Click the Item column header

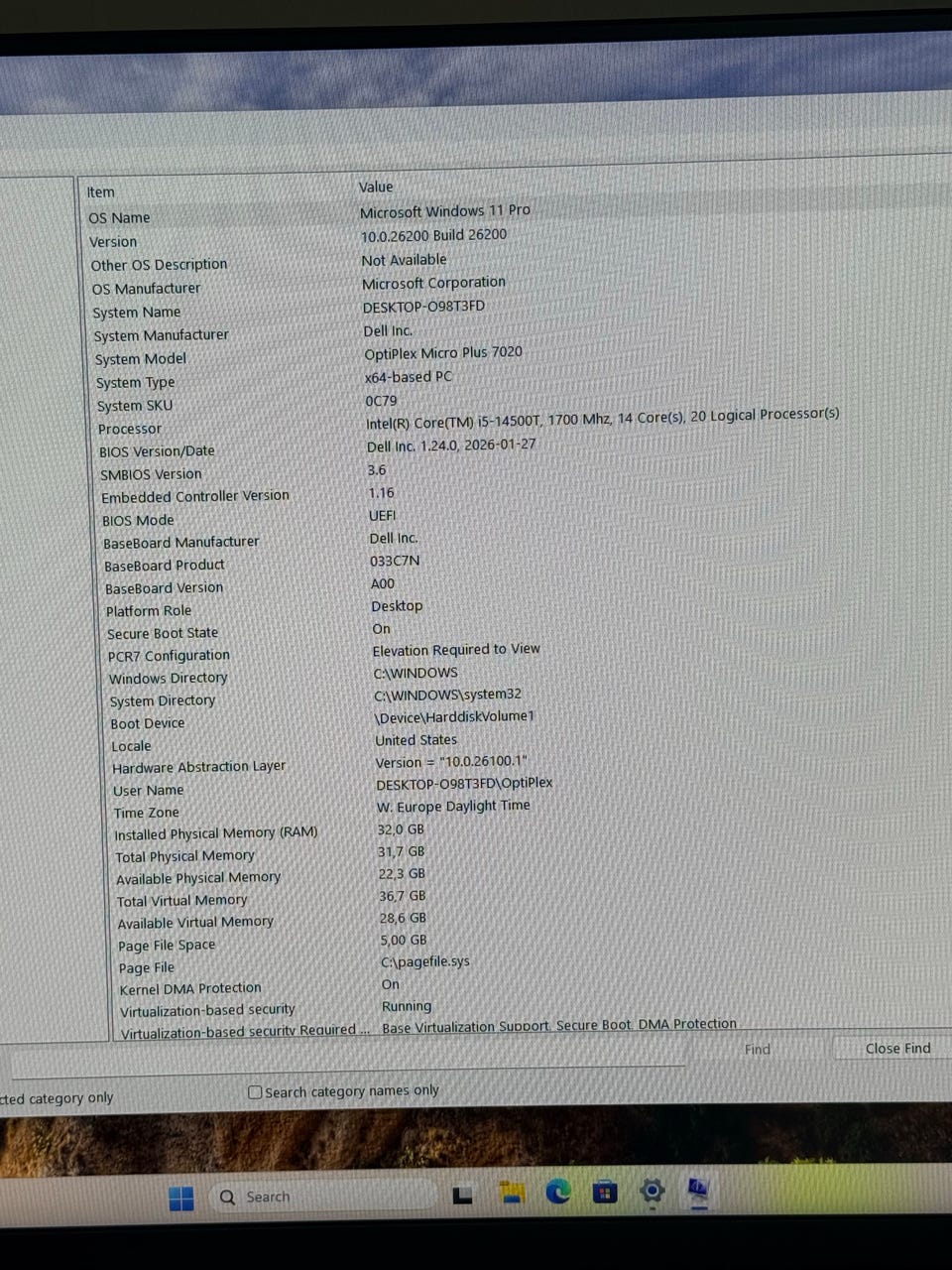click(x=101, y=192)
